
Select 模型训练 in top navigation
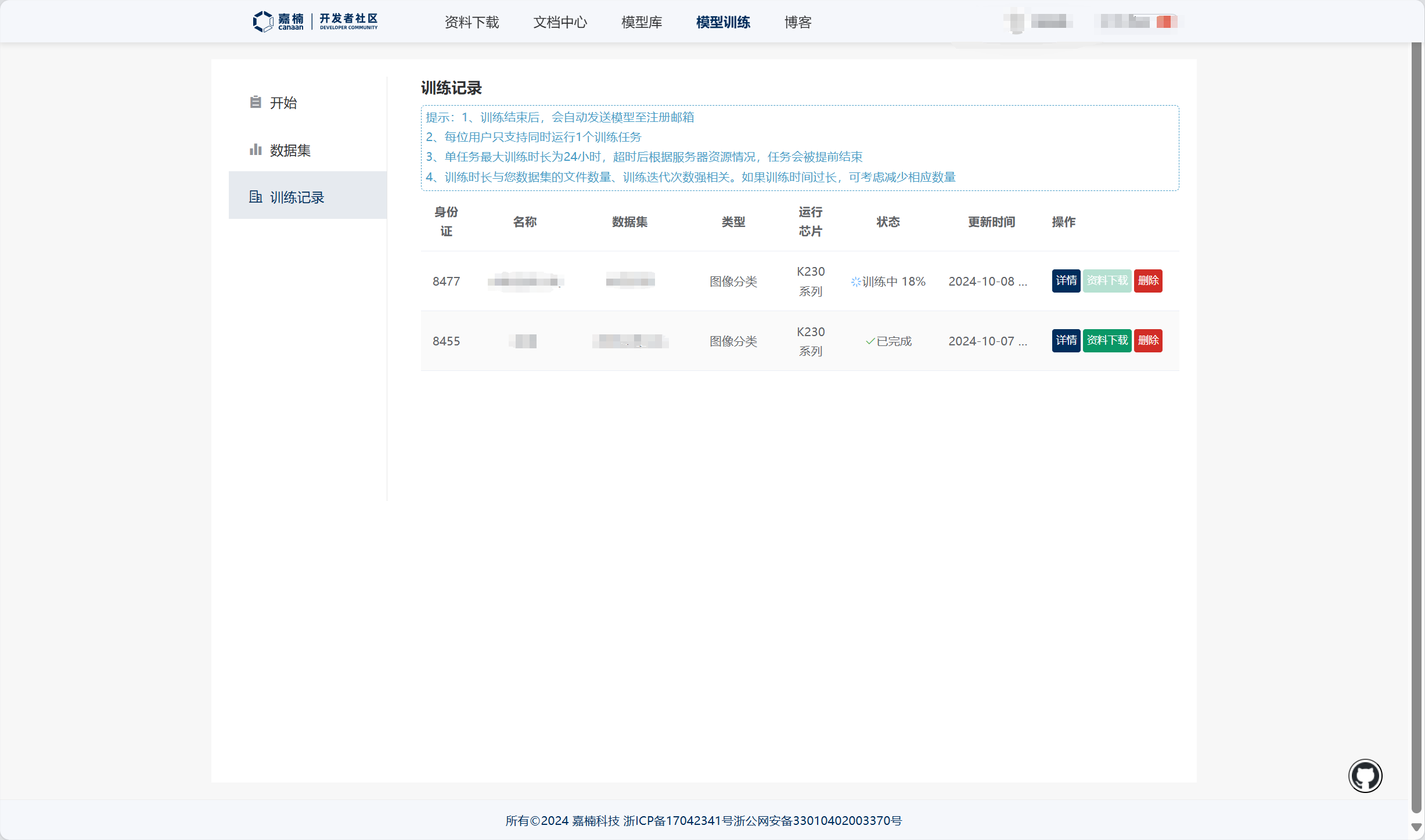tap(723, 22)
